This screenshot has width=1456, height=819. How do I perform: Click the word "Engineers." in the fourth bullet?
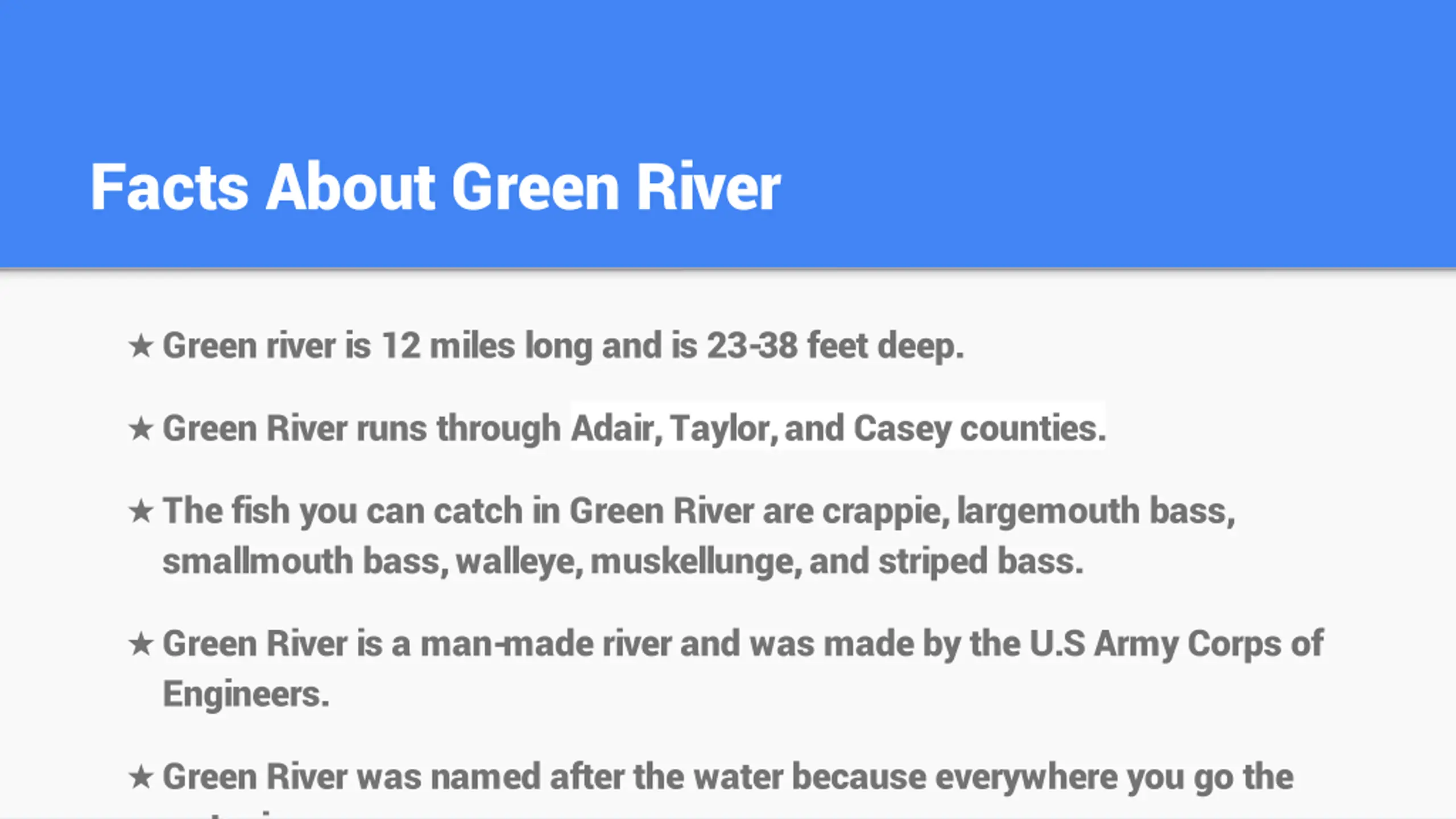[x=246, y=694]
